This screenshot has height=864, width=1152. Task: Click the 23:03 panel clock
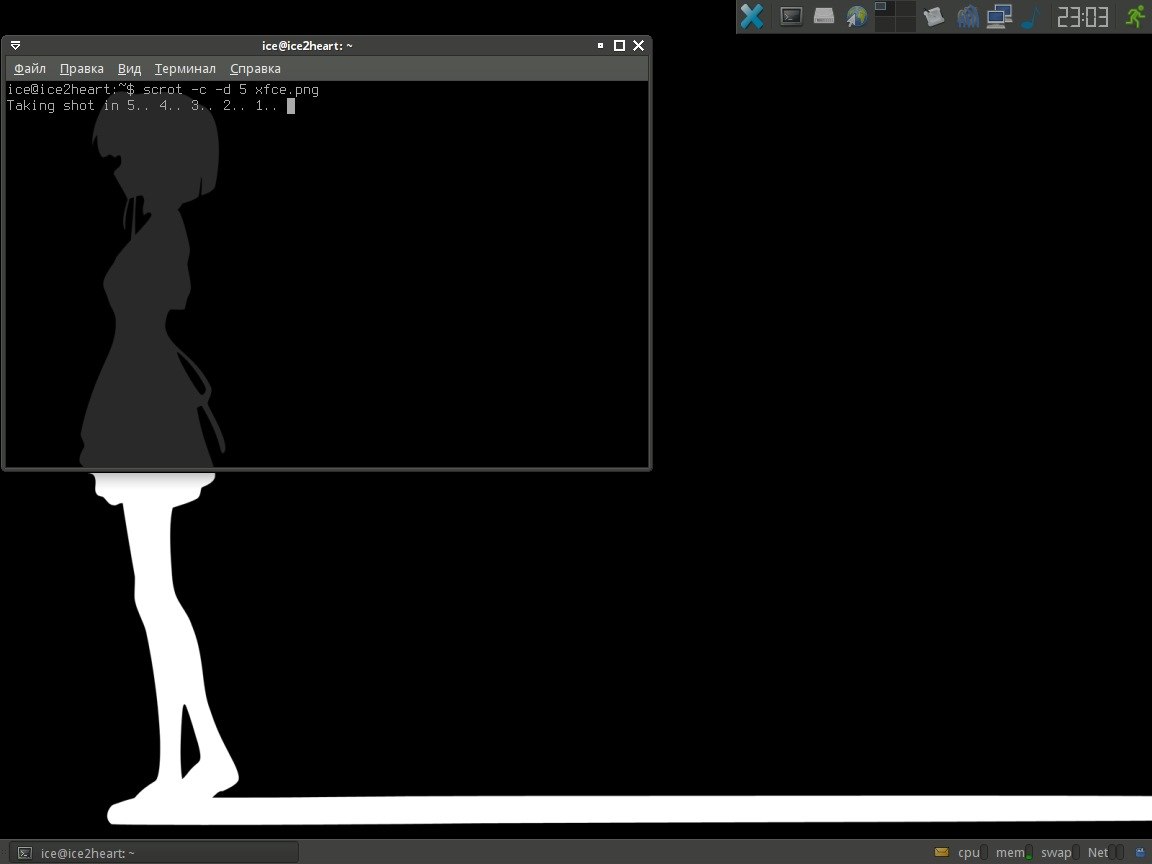pos(1082,16)
